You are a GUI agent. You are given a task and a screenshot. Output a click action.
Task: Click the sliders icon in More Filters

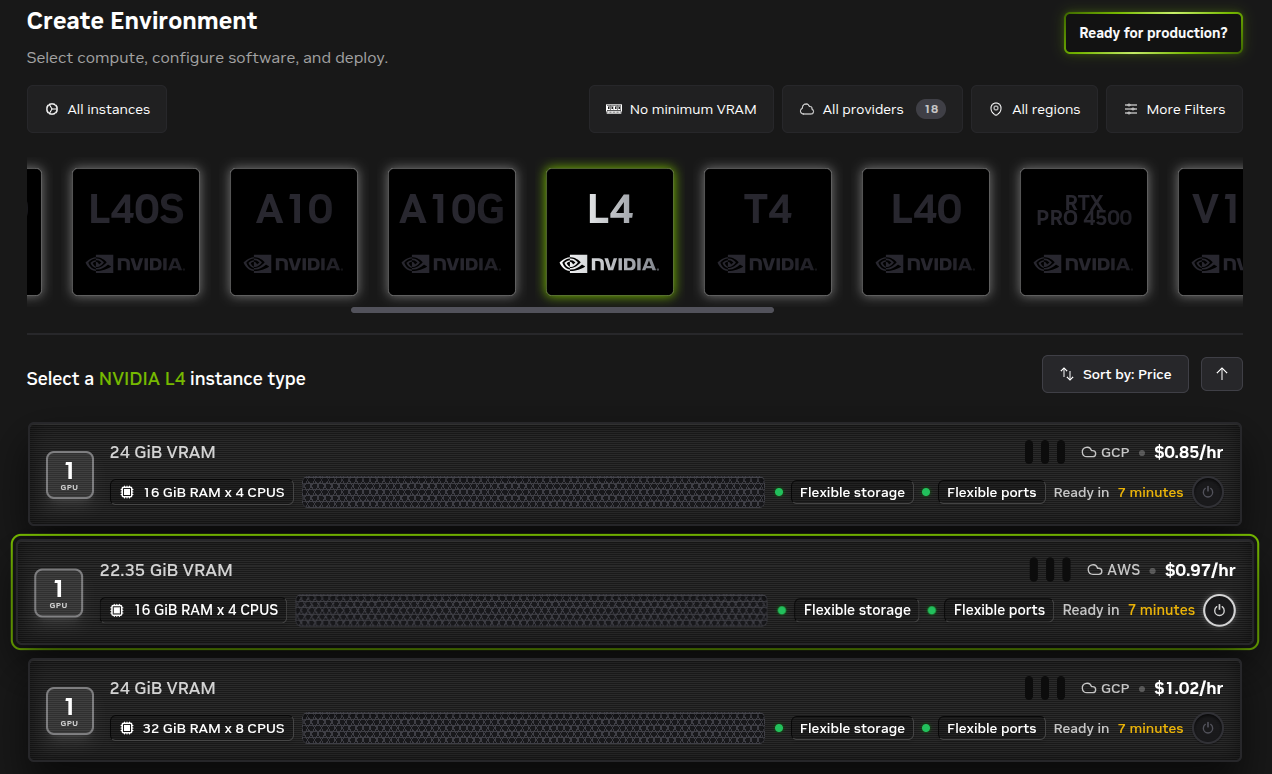click(1131, 109)
